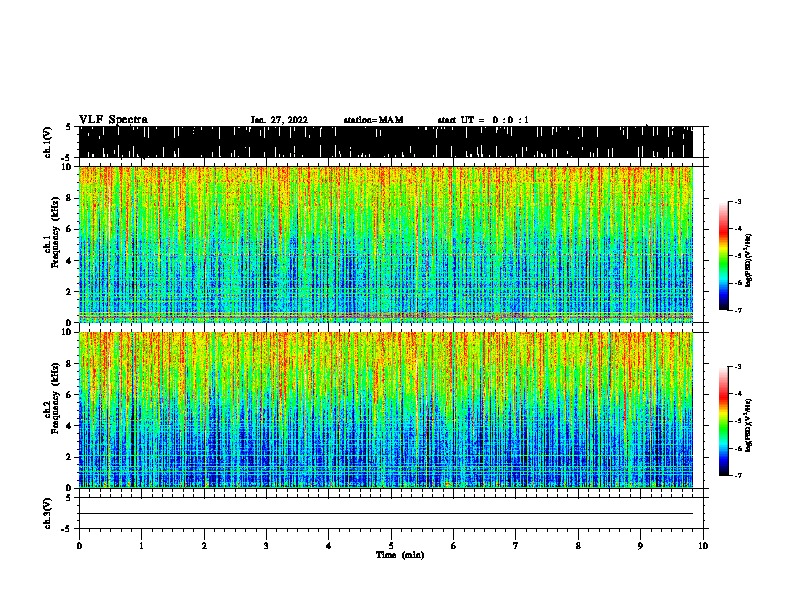Click the "station=MAM" label
The width and height of the screenshot is (792, 612).
pos(373,120)
